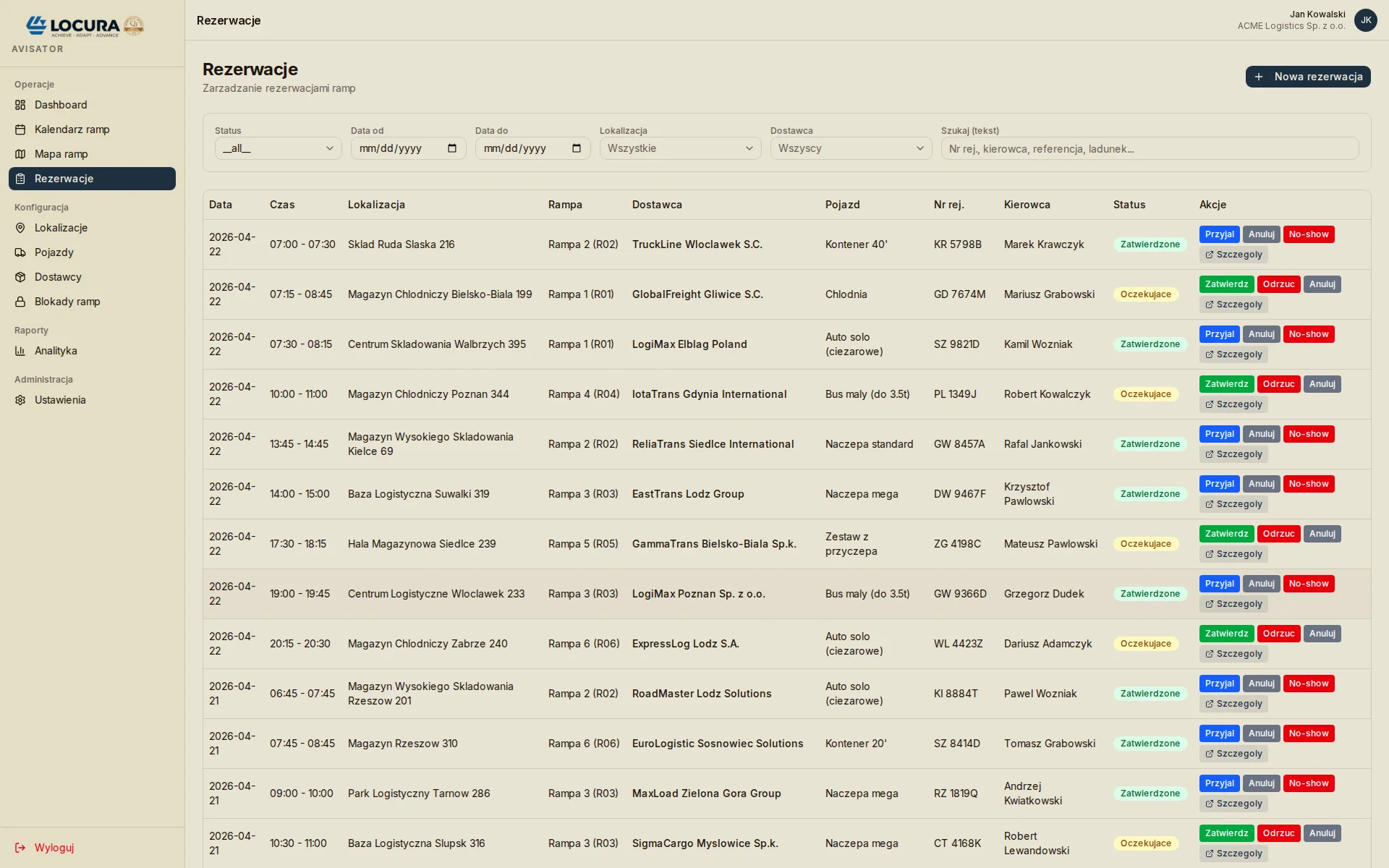
Task: Expand the Dostawca filter dropdown
Action: click(851, 148)
